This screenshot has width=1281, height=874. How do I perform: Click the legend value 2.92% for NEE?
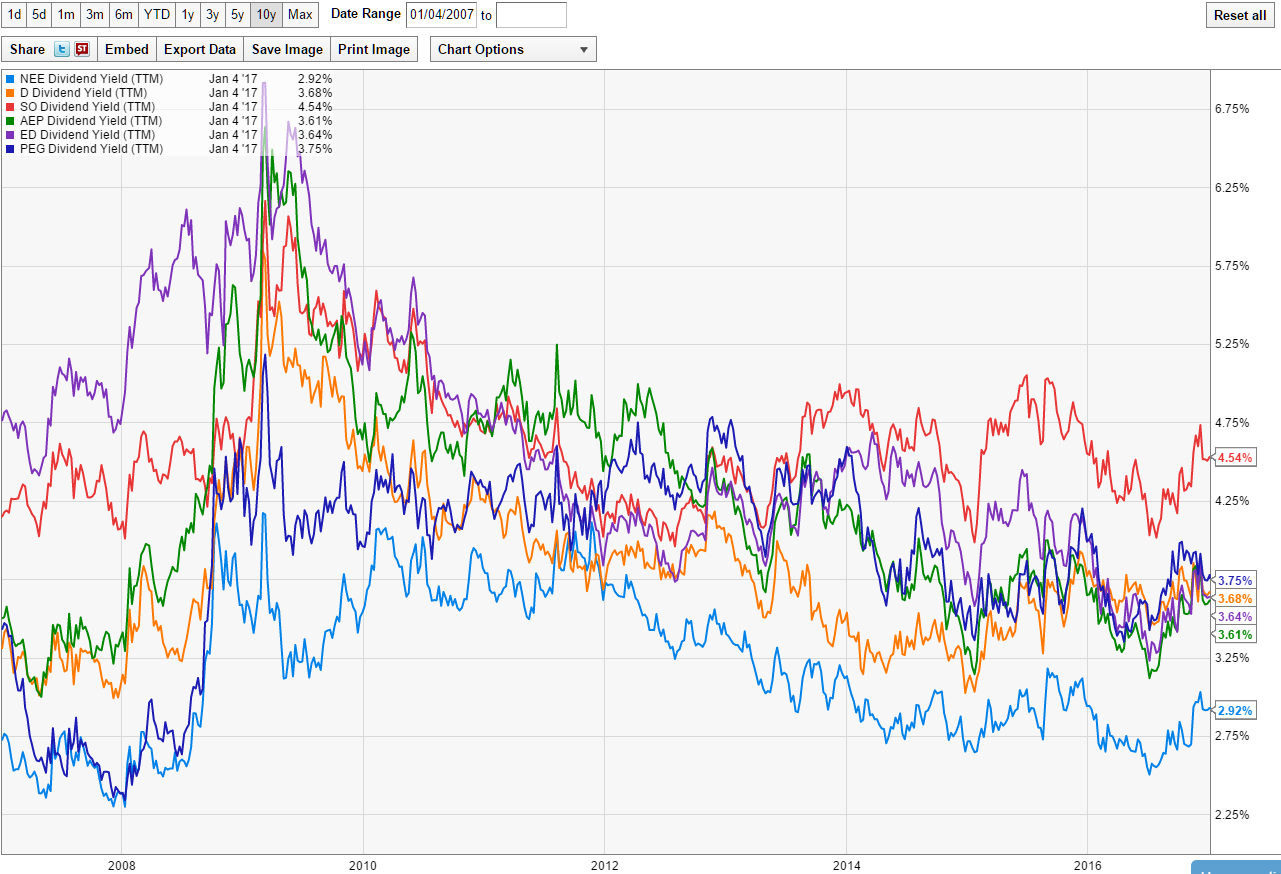point(315,79)
